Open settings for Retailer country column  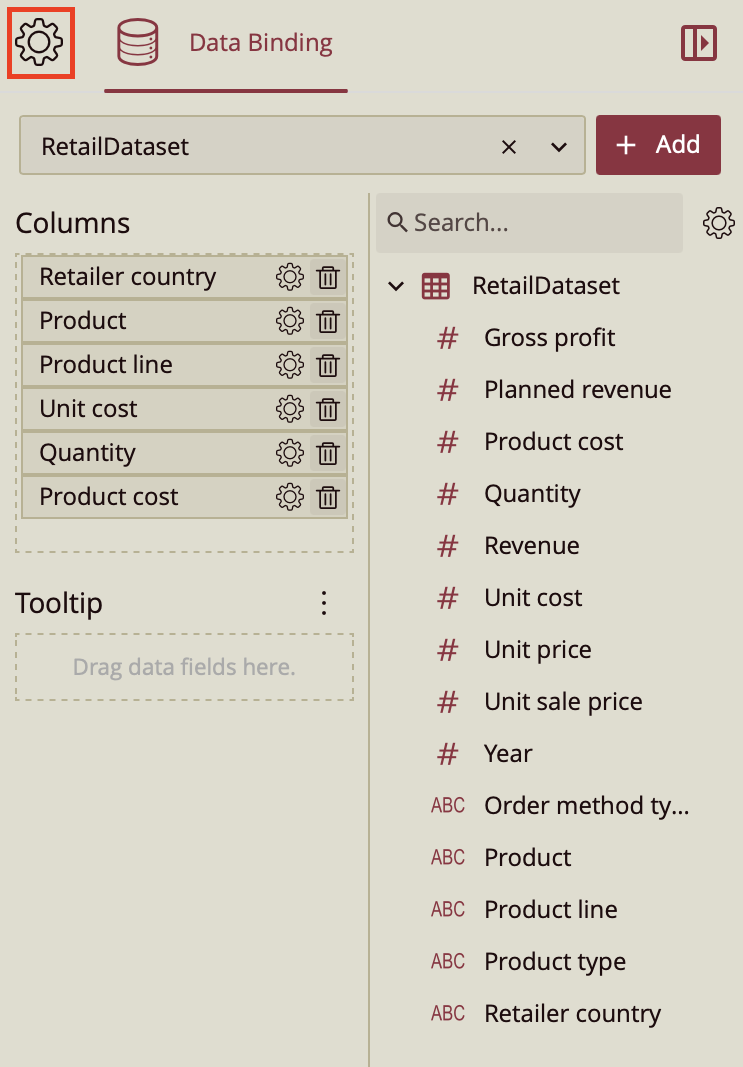(289, 277)
